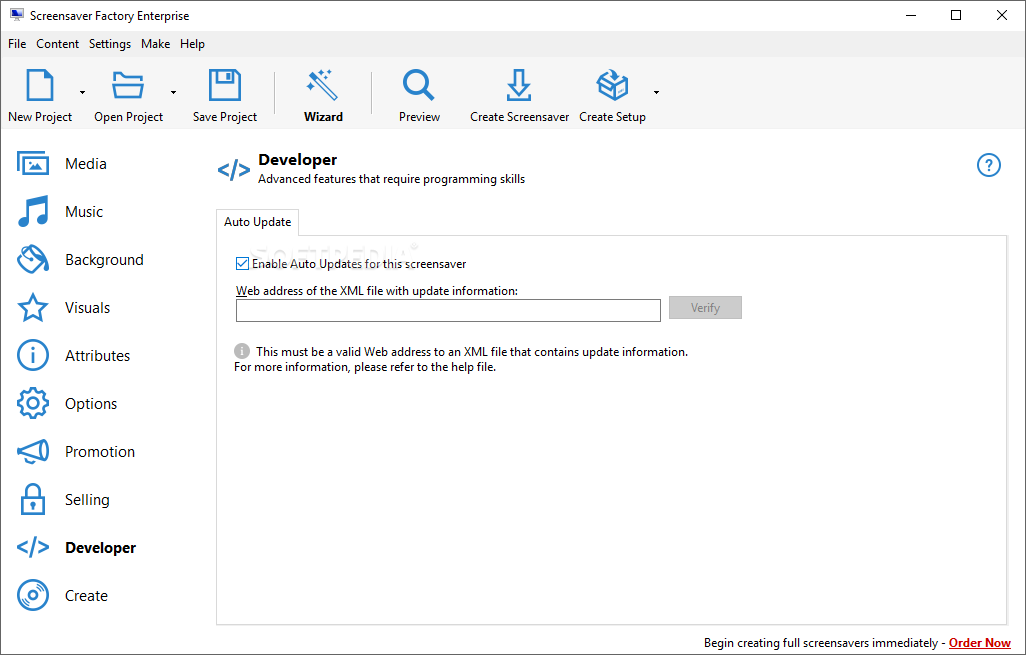Open the Help menu
Image resolution: width=1026 pixels, height=655 pixels.
192,44
